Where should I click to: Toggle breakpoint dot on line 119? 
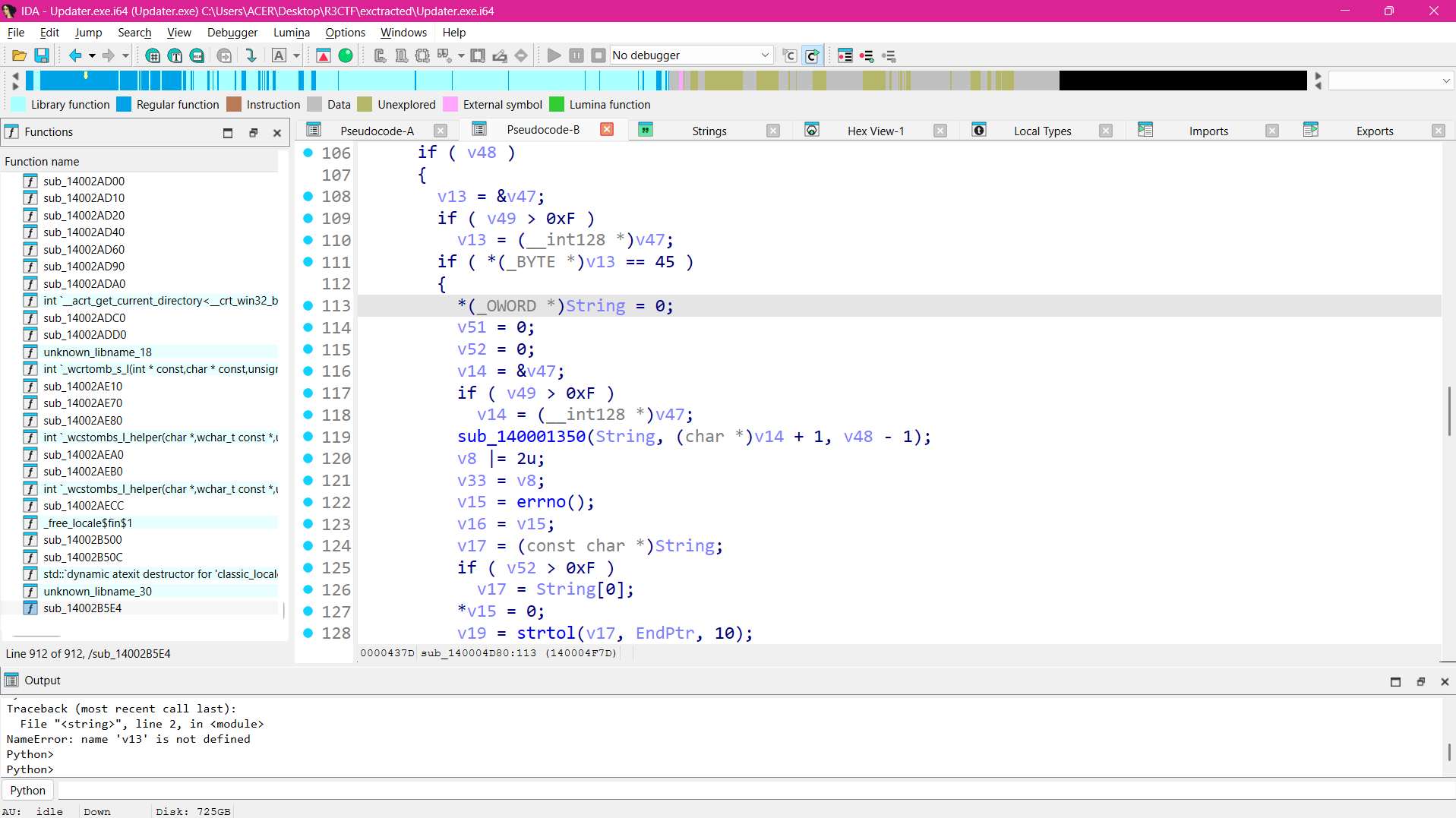click(x=308, y=437)
